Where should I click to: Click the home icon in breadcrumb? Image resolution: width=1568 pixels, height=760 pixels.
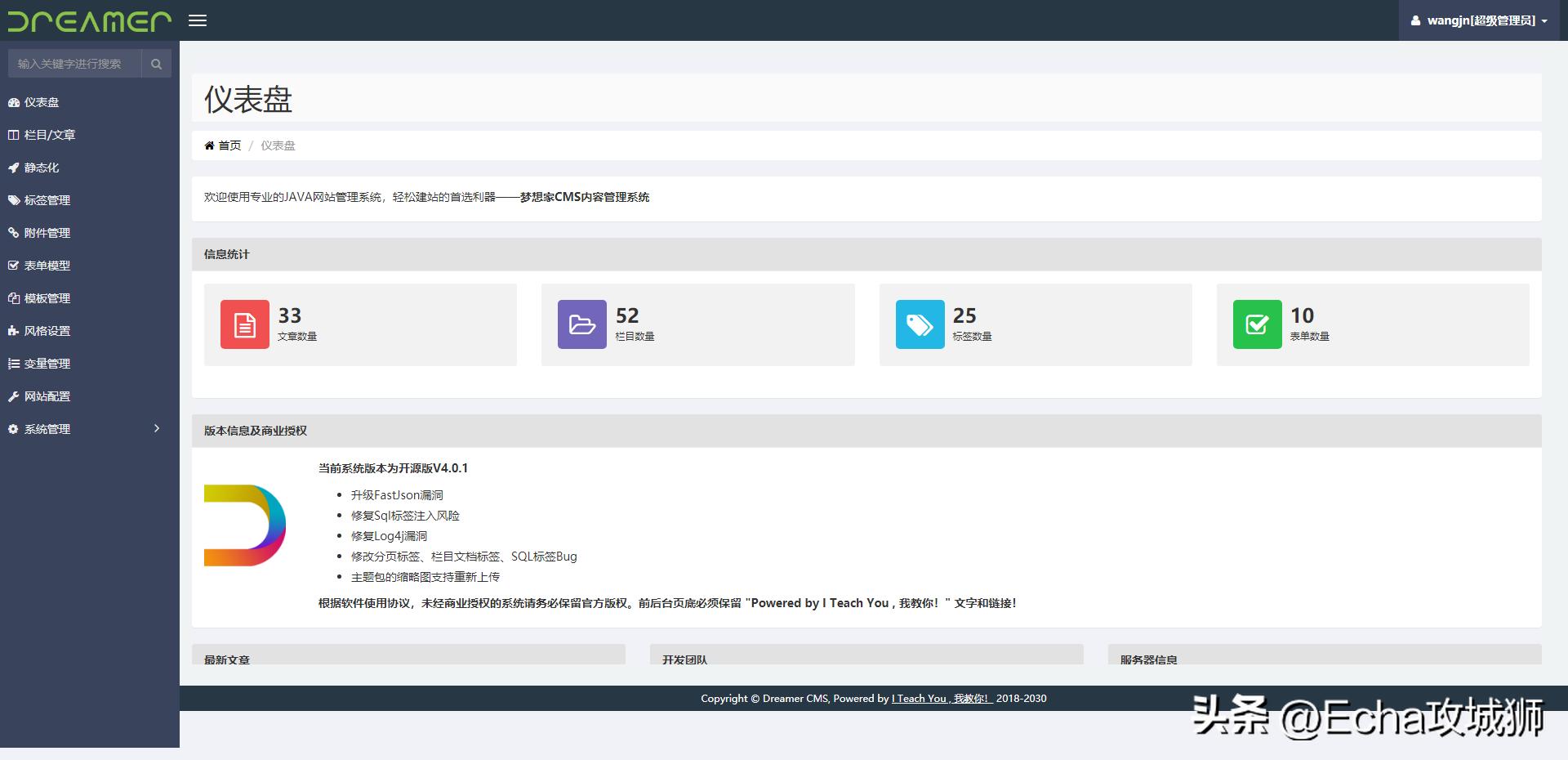[x=209, y=145]
